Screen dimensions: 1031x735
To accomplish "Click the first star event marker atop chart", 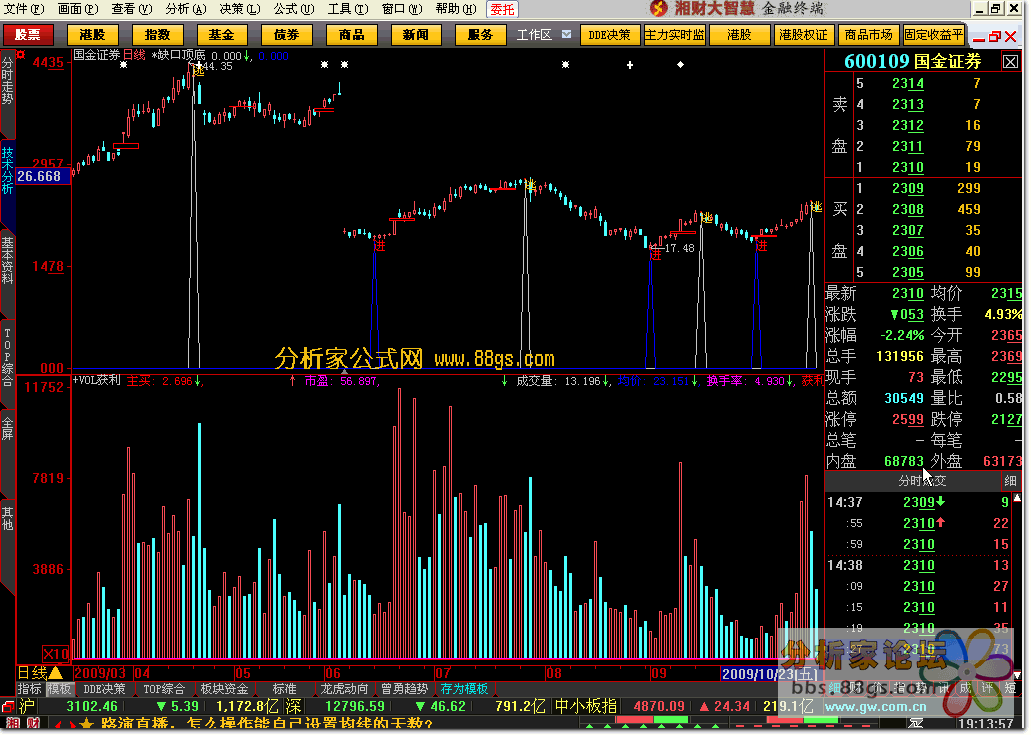I will click(x=124, y=64).
